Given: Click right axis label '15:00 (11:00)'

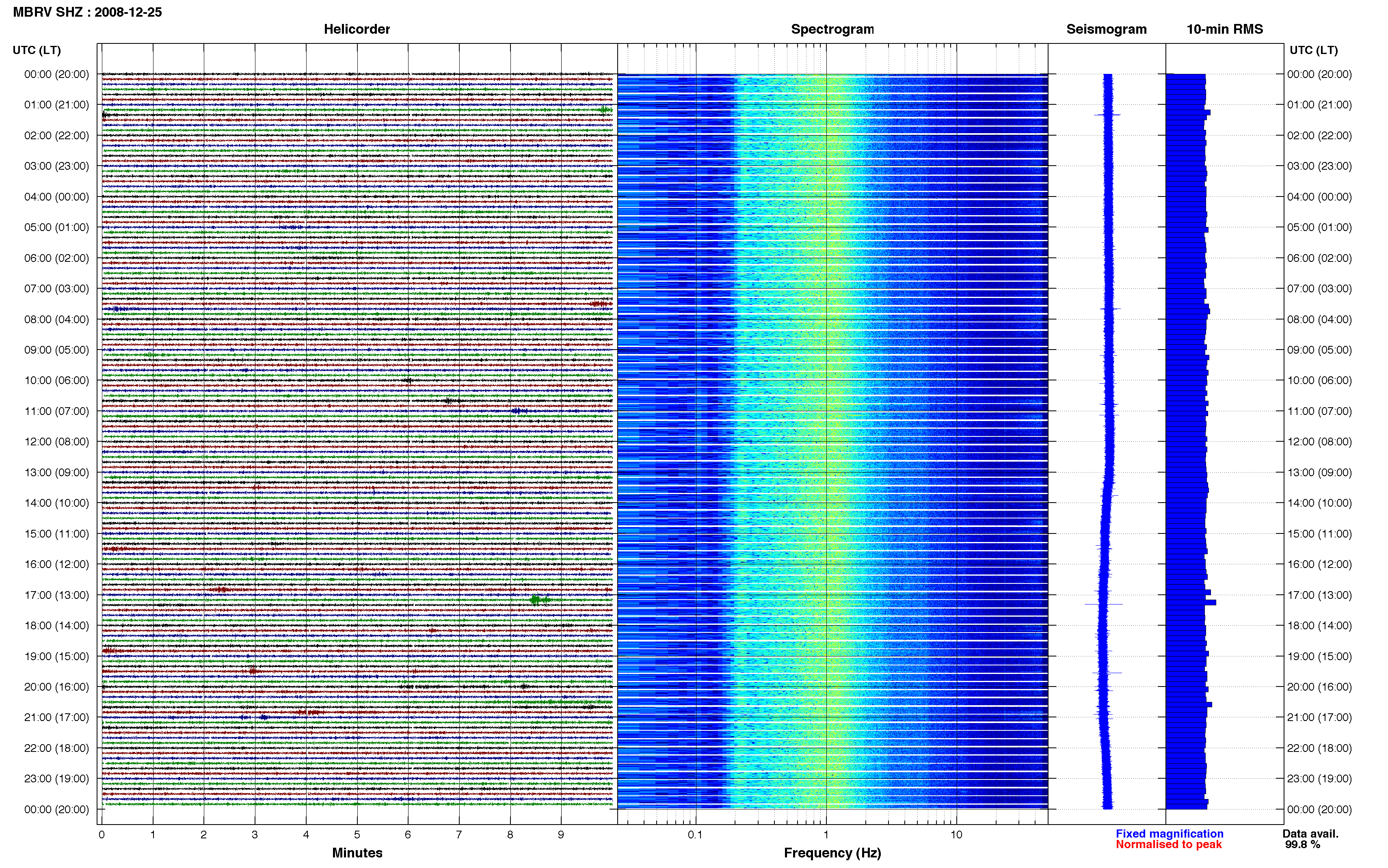Looking at the screenshot, I should pos(1319,534).
